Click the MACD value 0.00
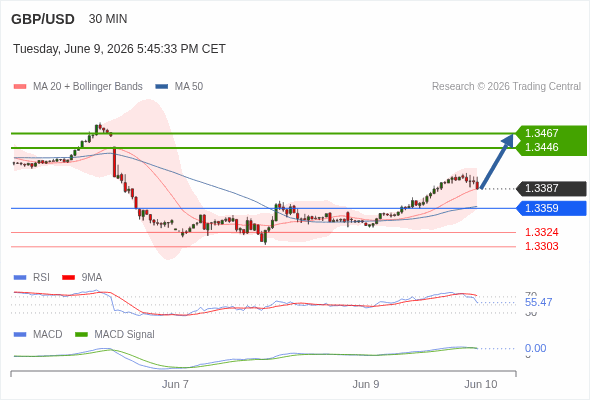The height and width of the screenshot is (400, 590). pyautogui.click(x=535, y=348)
